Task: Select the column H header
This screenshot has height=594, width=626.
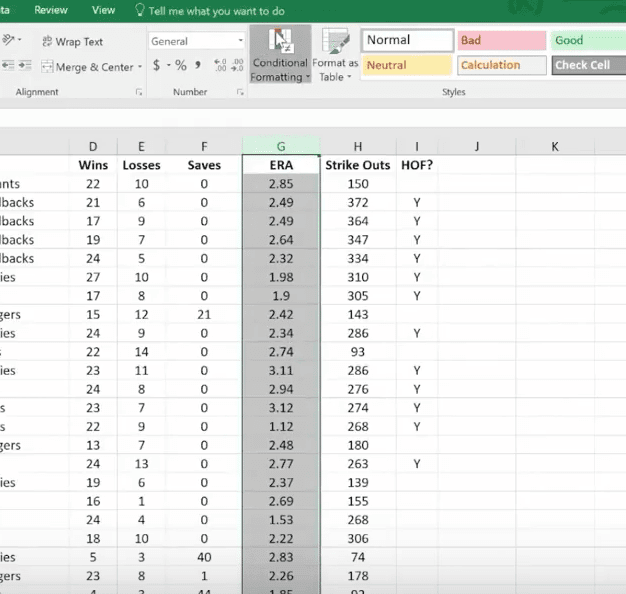Action: point(358,146)
